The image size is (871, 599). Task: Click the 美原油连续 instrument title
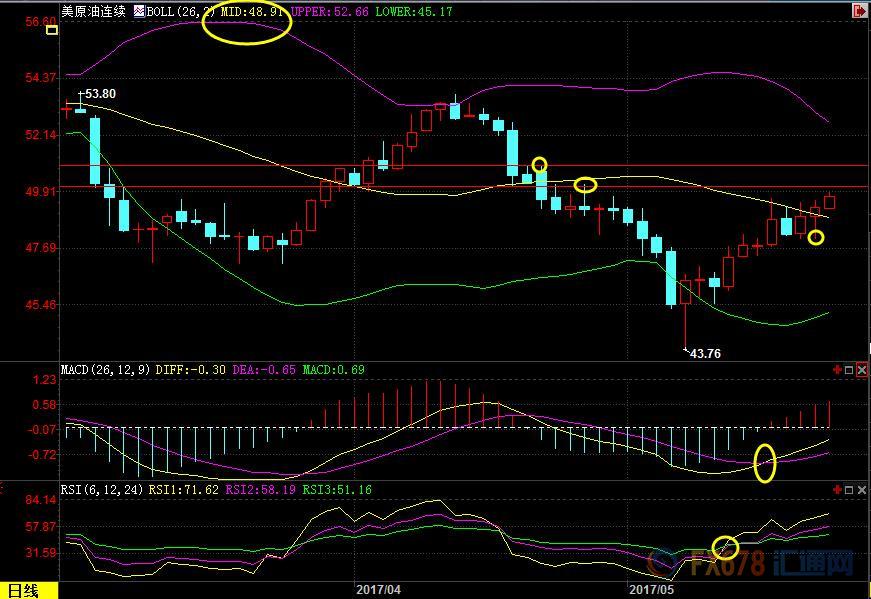pyautogui.click(x=93, y=11)
